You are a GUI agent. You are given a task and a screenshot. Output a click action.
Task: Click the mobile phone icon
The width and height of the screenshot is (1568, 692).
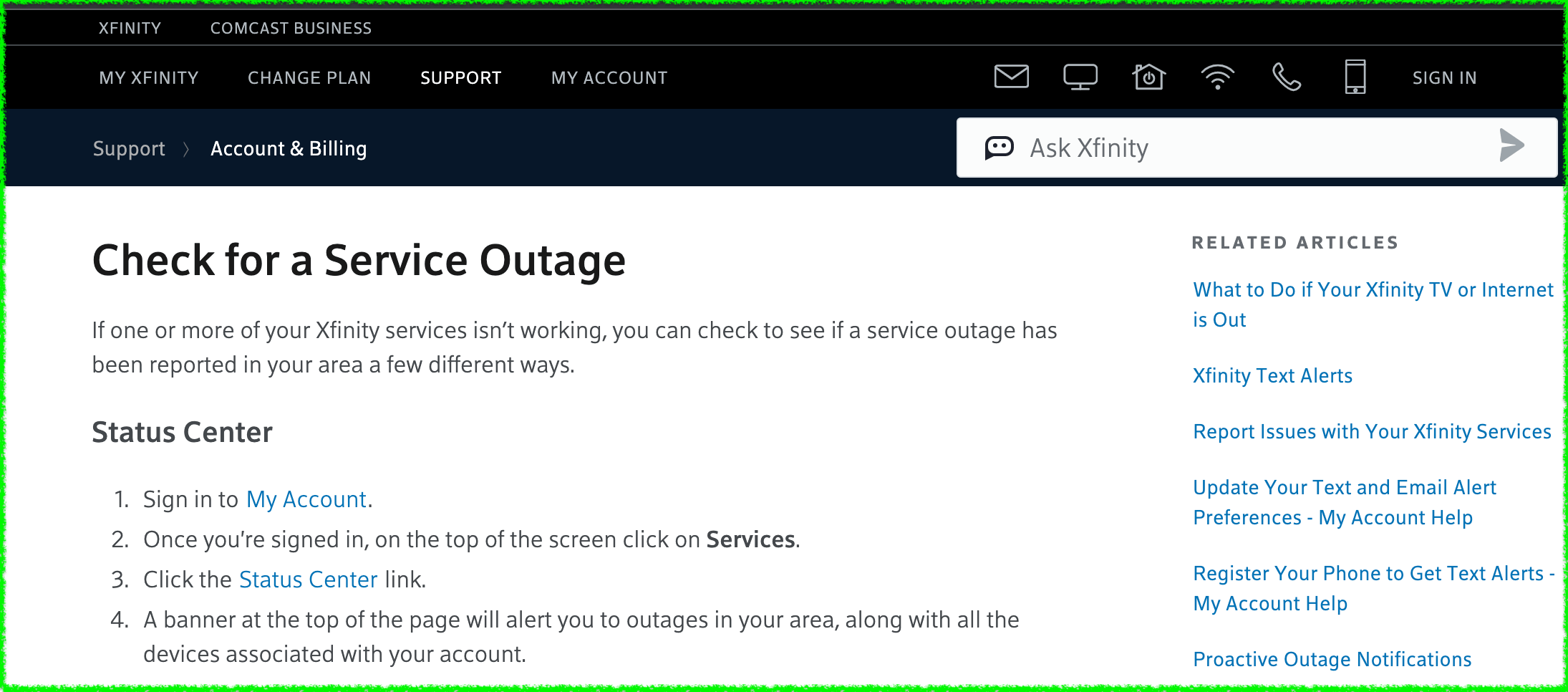[1355, 77]
